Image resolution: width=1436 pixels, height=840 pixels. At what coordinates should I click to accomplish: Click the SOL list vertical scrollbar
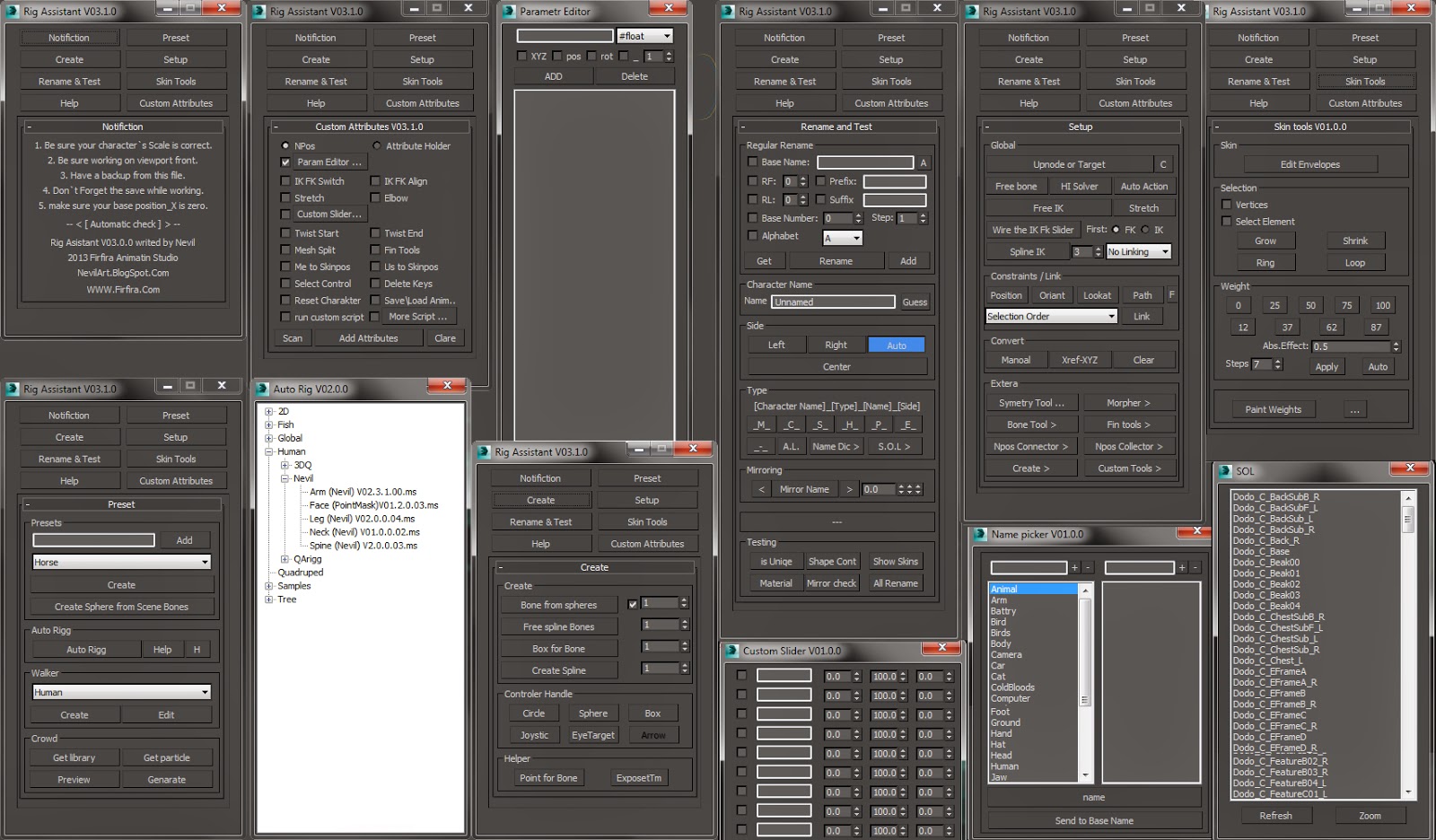(1407, 643)
